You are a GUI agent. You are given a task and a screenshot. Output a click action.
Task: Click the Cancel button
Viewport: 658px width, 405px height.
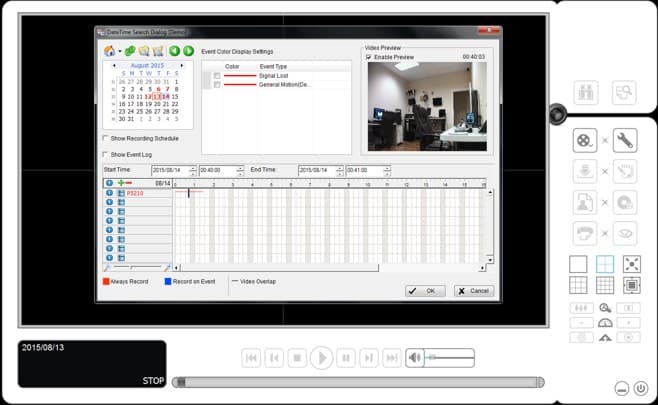474,290
